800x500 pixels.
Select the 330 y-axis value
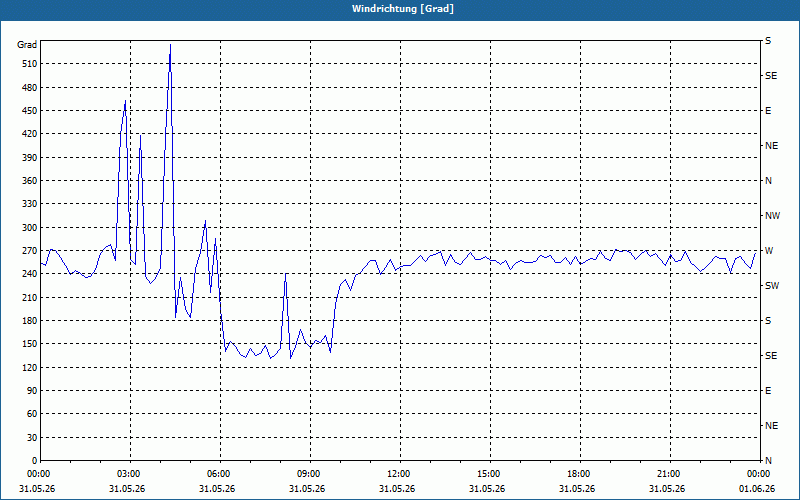point(30,204)
